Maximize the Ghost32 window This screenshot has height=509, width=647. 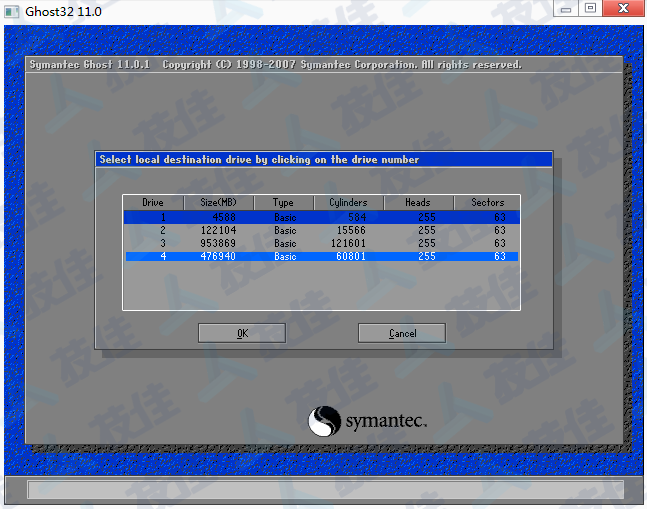(x=590, y=8)
